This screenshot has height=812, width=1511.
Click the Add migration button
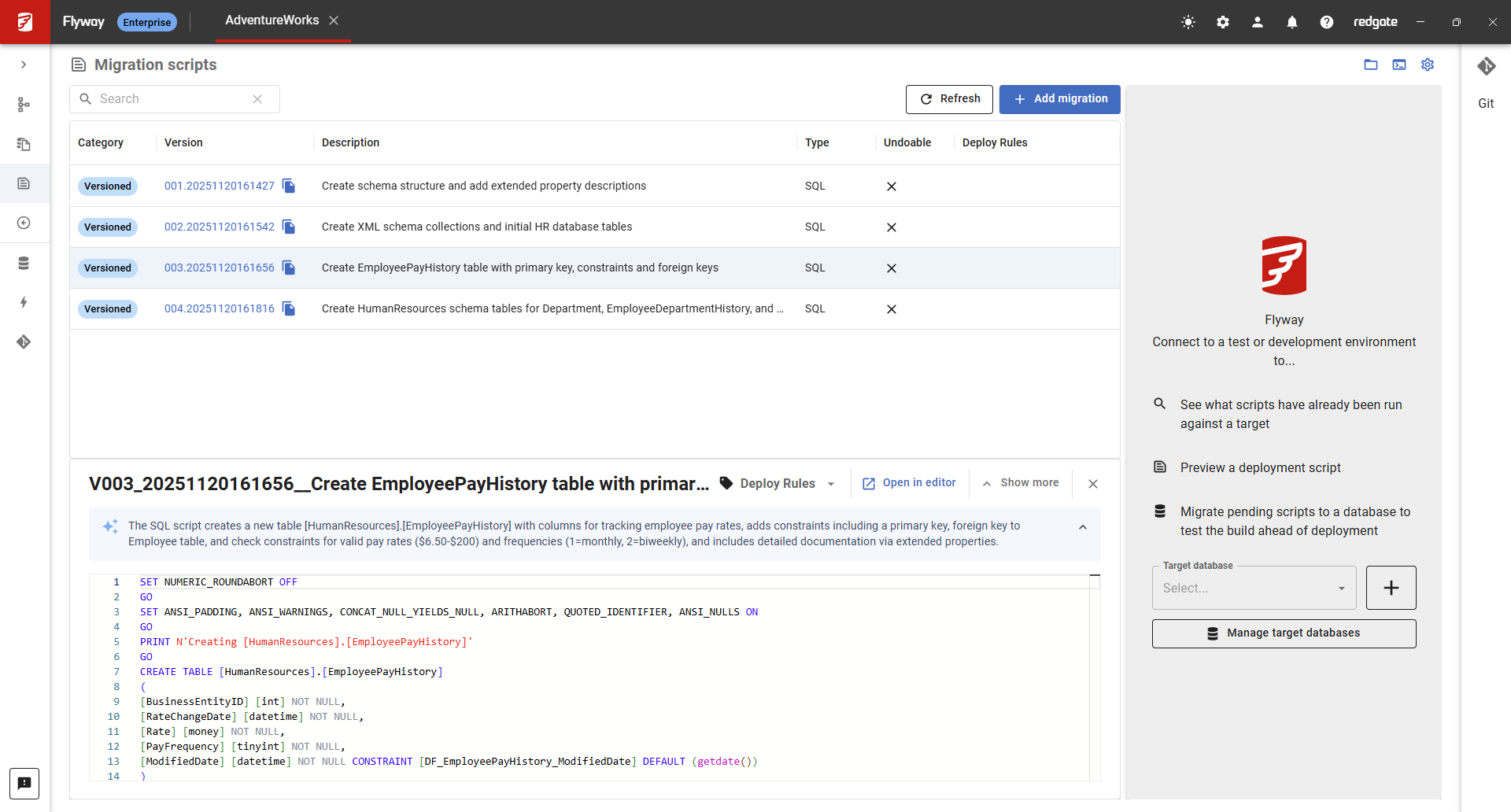(x=1059, y=99)
